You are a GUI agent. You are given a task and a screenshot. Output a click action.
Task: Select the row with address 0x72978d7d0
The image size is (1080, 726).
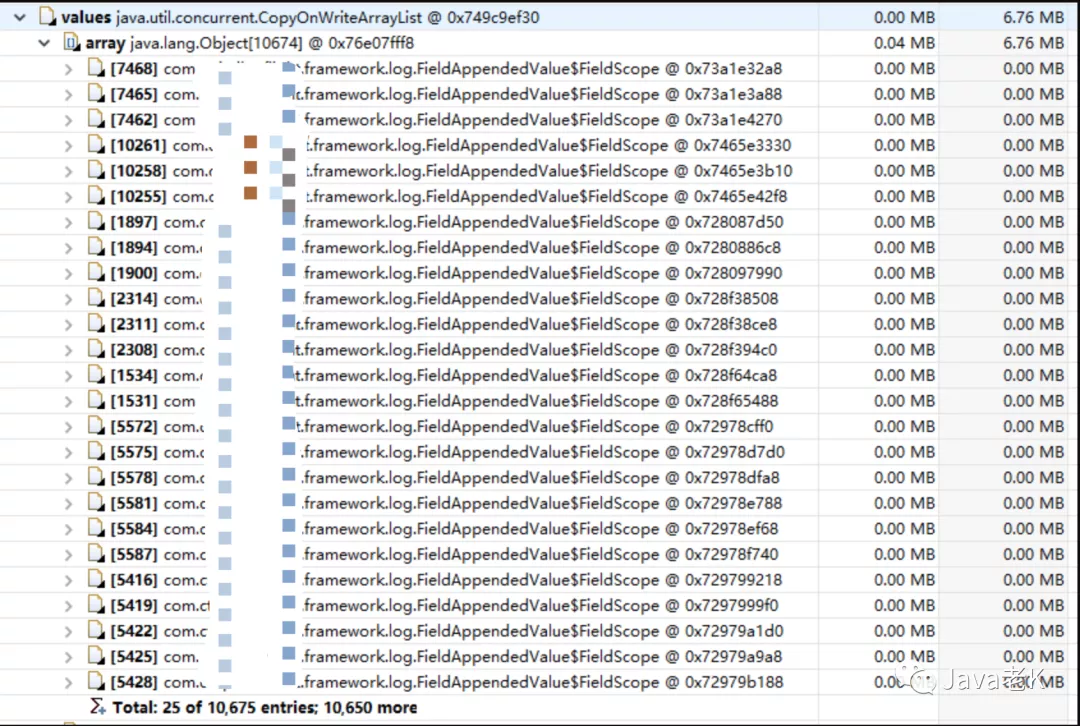click(x=540, y=453)
